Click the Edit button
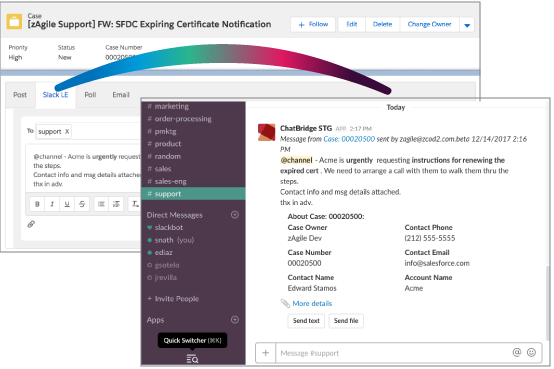 tap(352, 24)
